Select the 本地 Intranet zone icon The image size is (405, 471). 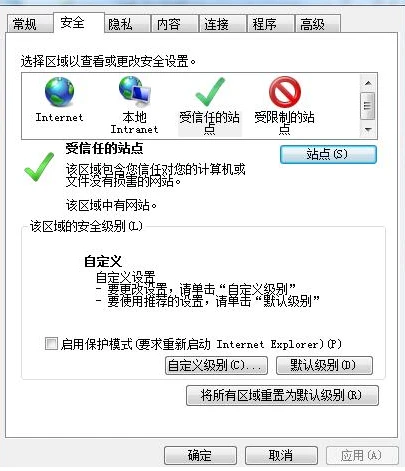tap(135, 90)
